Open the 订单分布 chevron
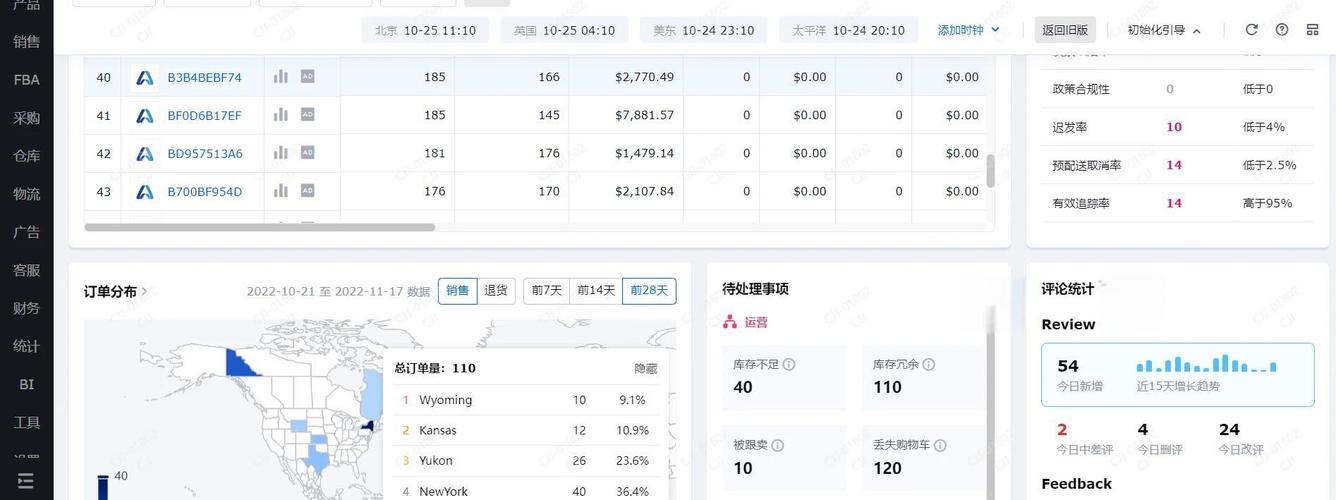 [x=144, y=291]
